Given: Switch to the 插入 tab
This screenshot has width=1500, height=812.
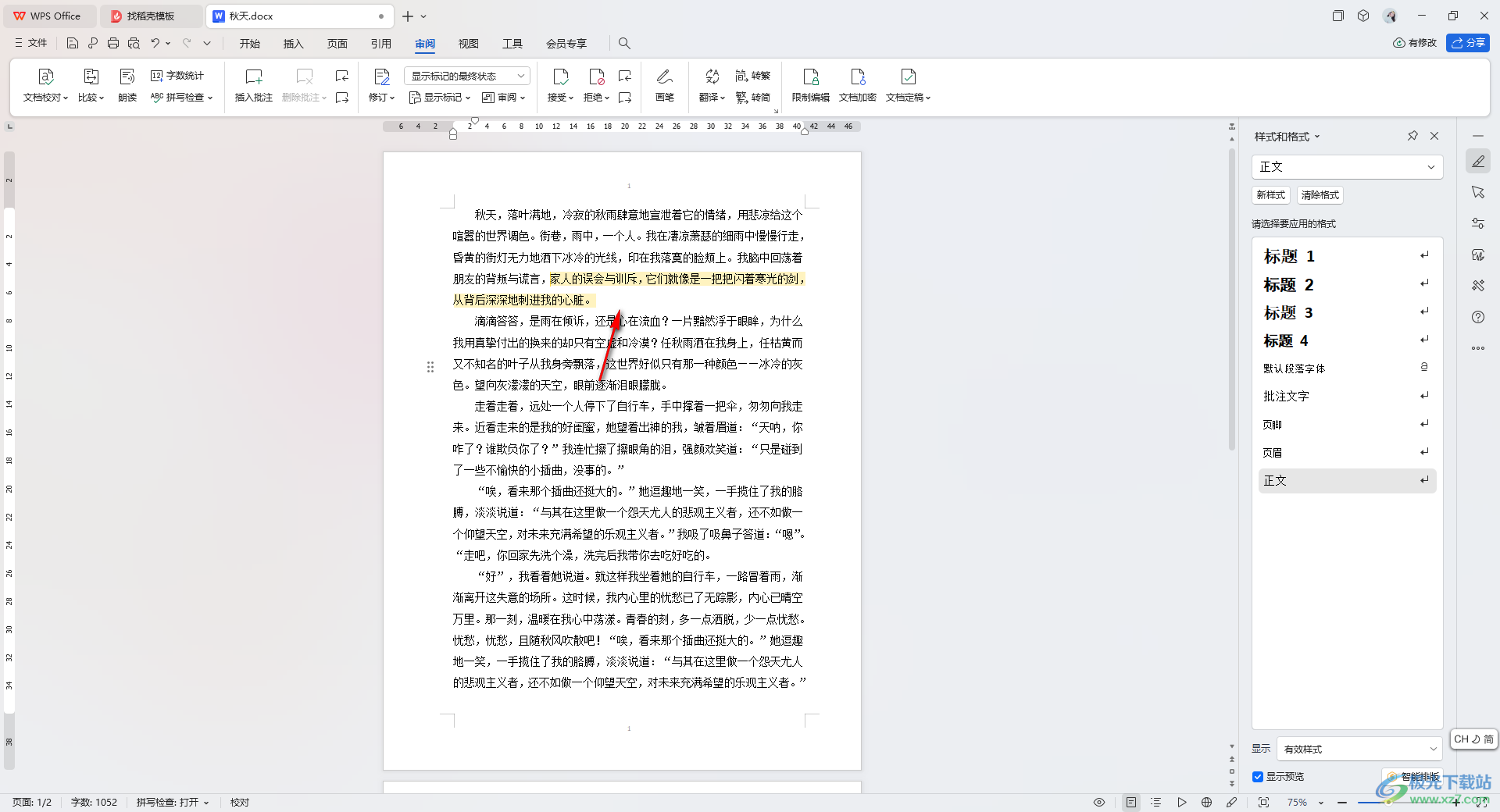Looking at the screenshot, I should [294, 44].
